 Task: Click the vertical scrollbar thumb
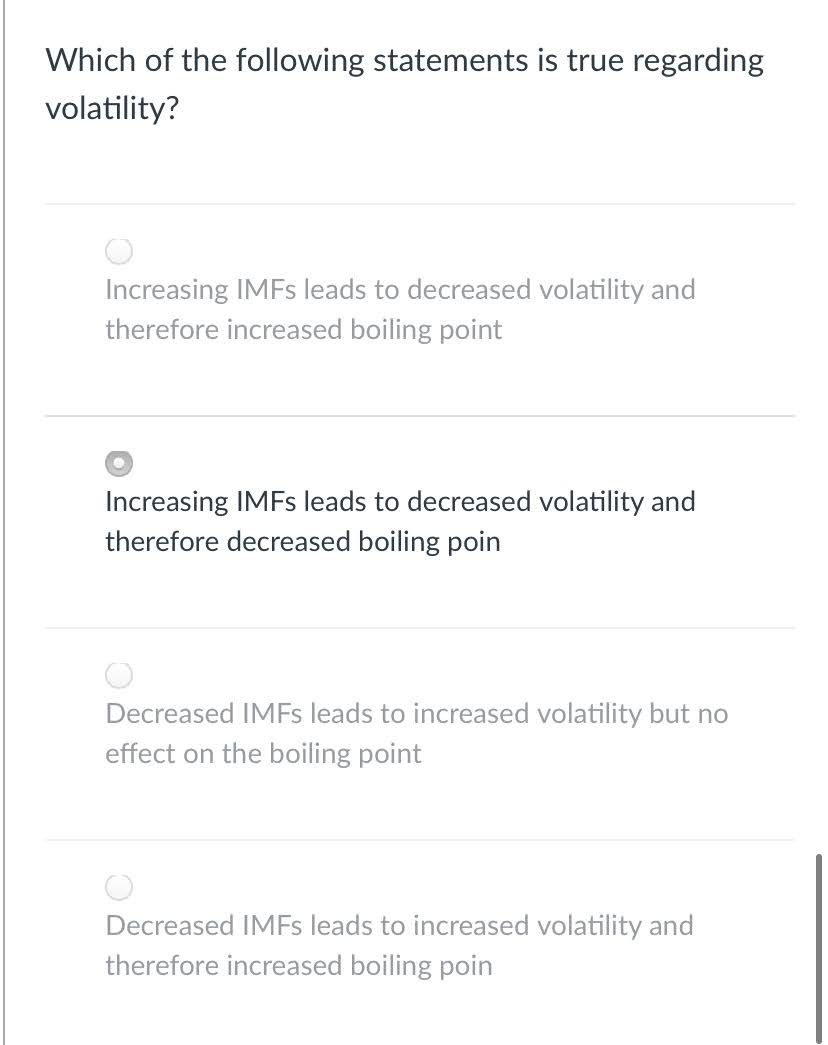click(x=818, y=947)
